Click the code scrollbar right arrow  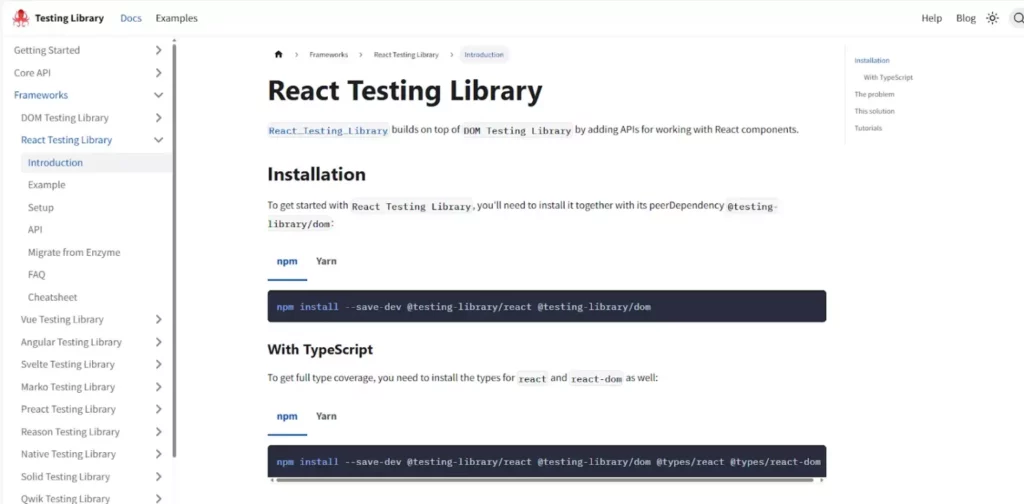pyautogui.click(x=822, y=480)
